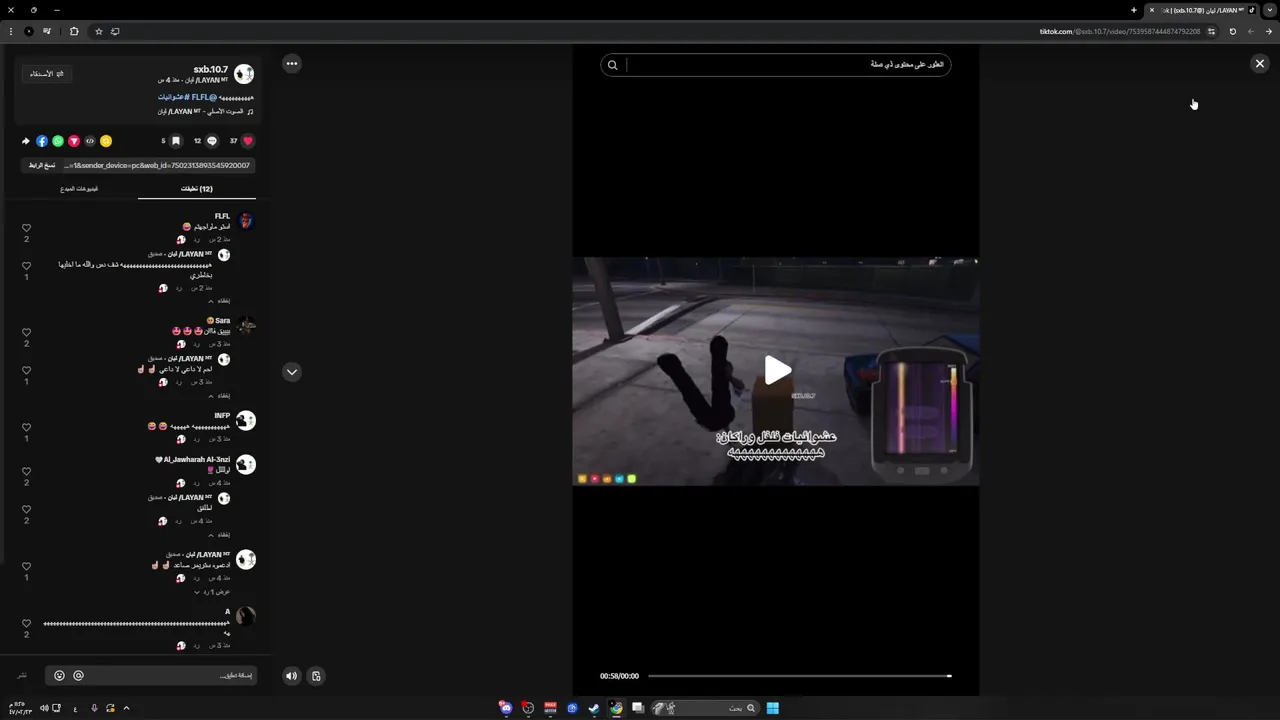Open the browser three-dot menu
This screenshot has width=1280, height=720.
pyautogui.click(x=11, y=31)
